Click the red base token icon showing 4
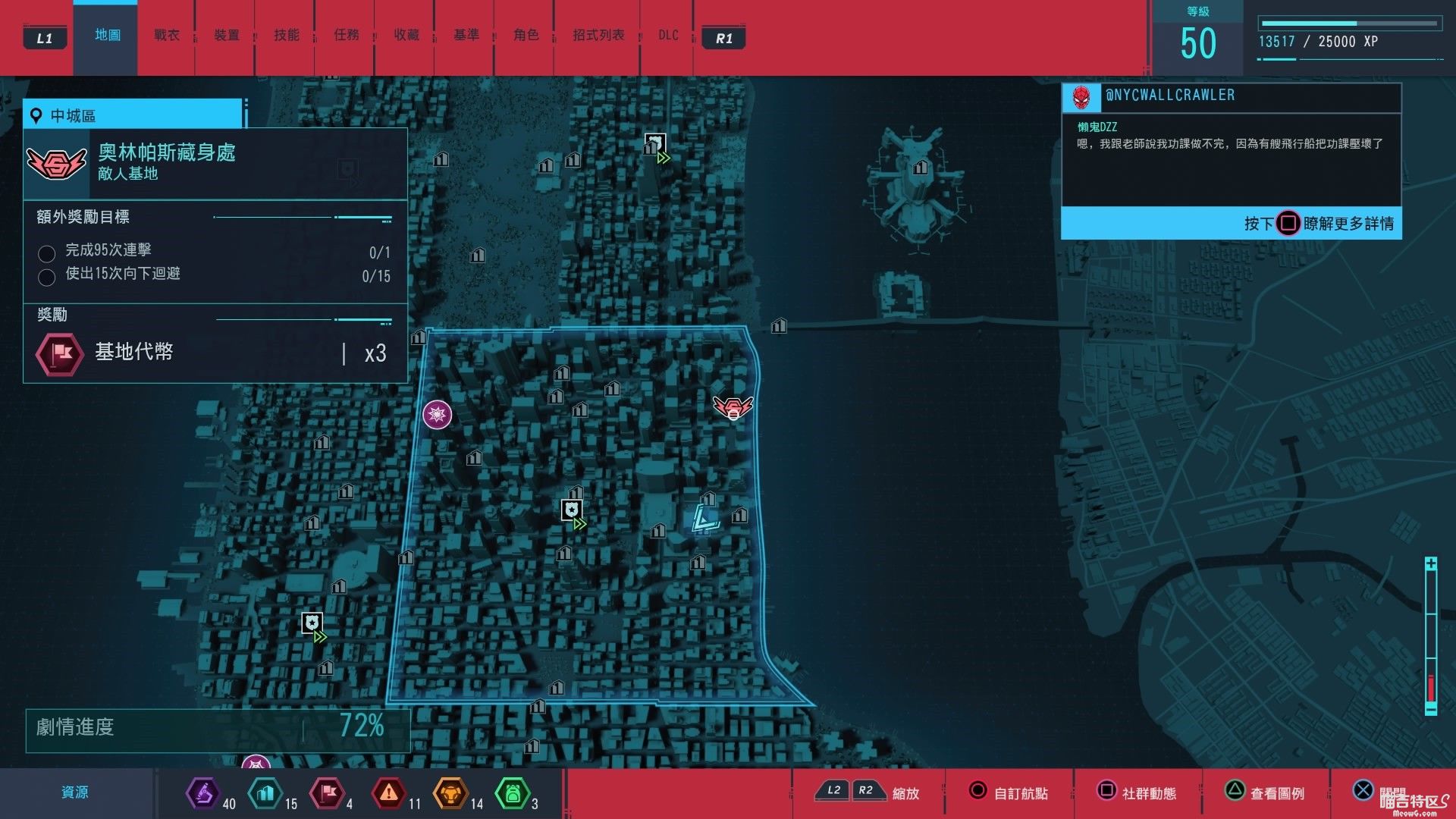 [327, 794]
